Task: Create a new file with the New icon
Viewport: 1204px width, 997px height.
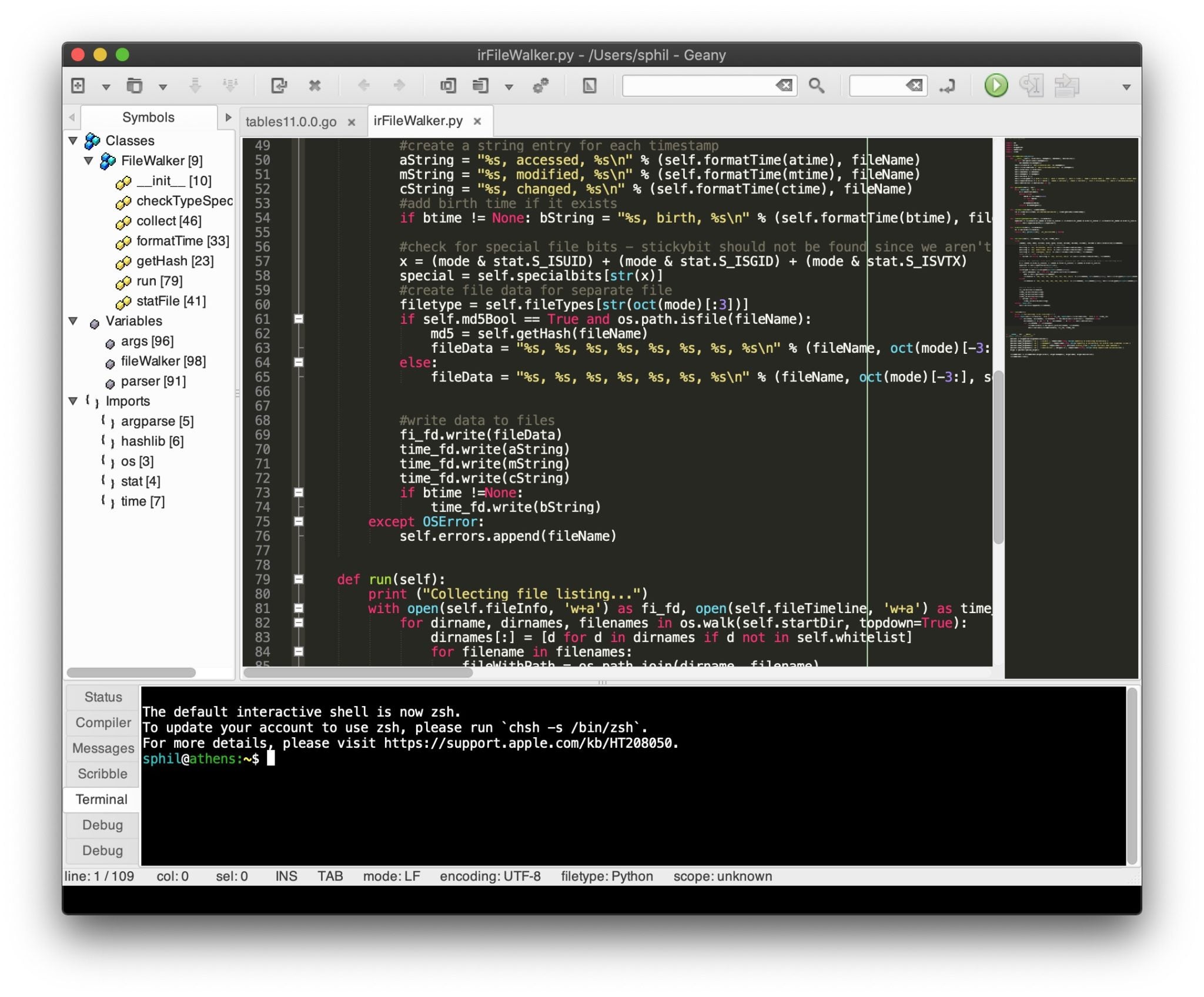Action: point(77,86)
